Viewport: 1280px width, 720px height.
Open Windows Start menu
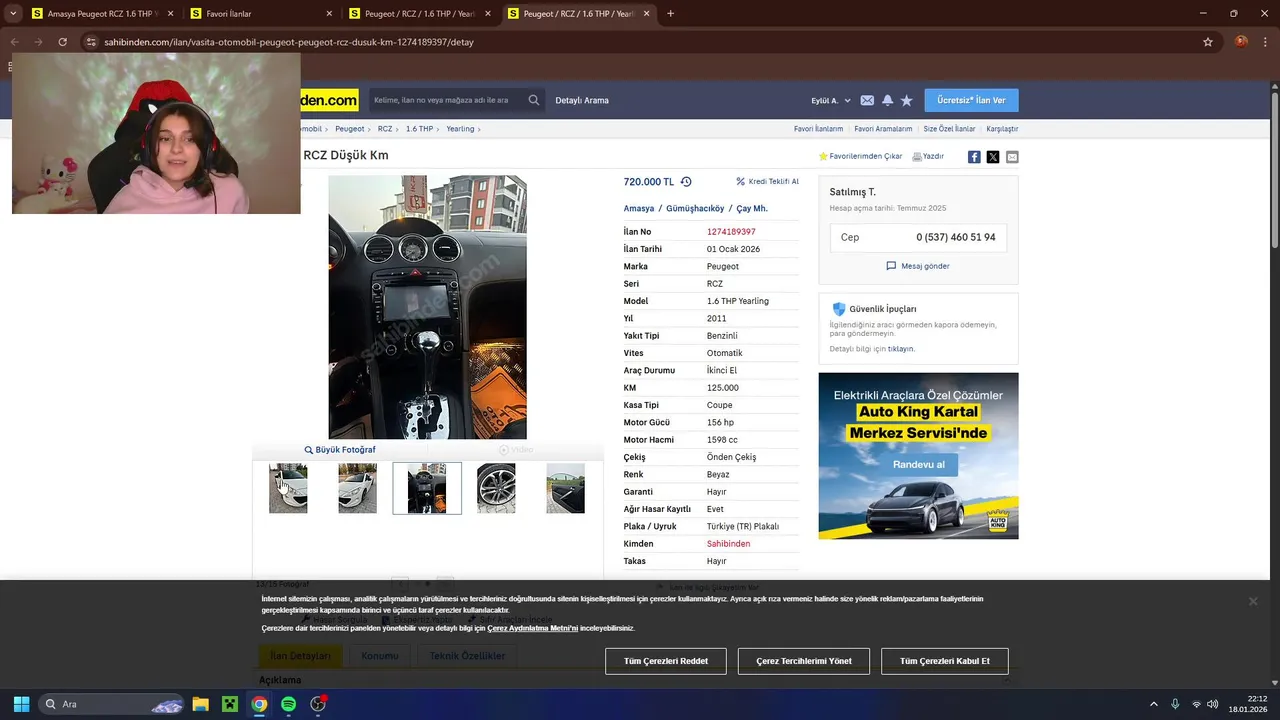pyautogui.click(x=21, y=704)
